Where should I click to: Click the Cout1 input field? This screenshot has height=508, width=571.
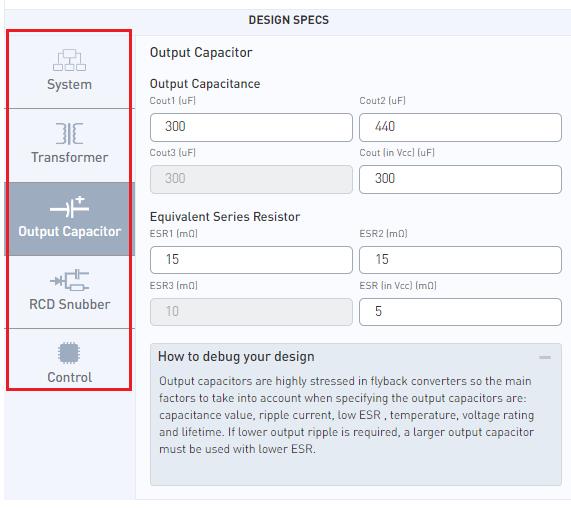tap(251, 127)
